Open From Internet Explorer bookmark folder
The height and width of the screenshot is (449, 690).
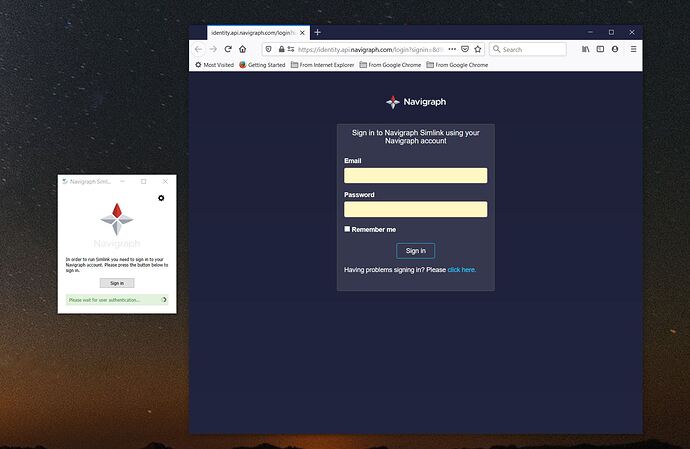click(323, 65)
